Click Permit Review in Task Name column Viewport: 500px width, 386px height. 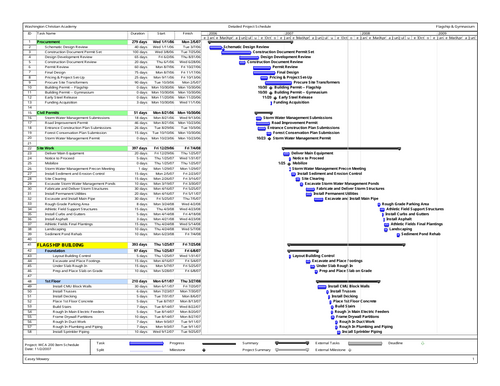tap(57, 67)
